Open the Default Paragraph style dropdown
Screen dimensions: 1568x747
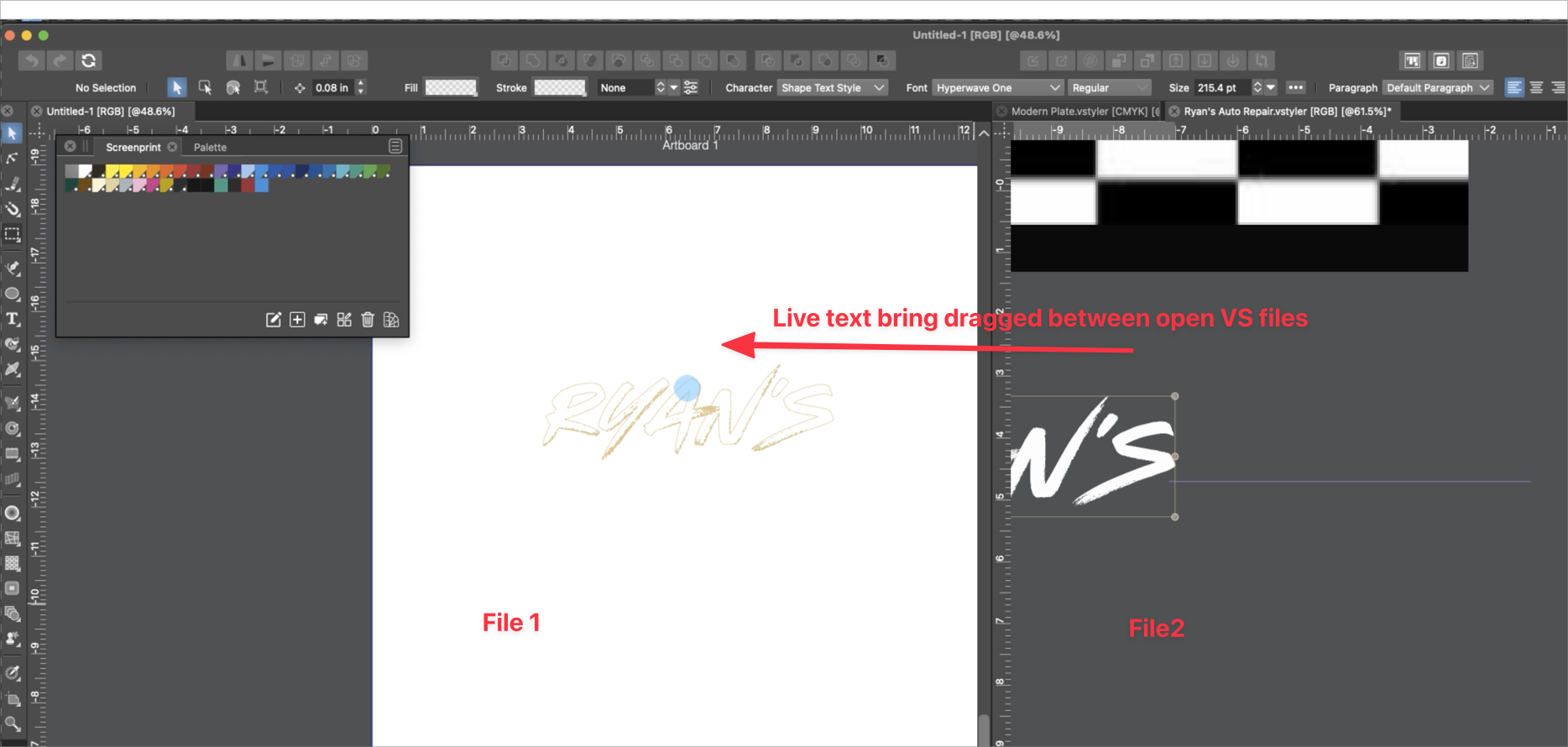(1437, 88)
